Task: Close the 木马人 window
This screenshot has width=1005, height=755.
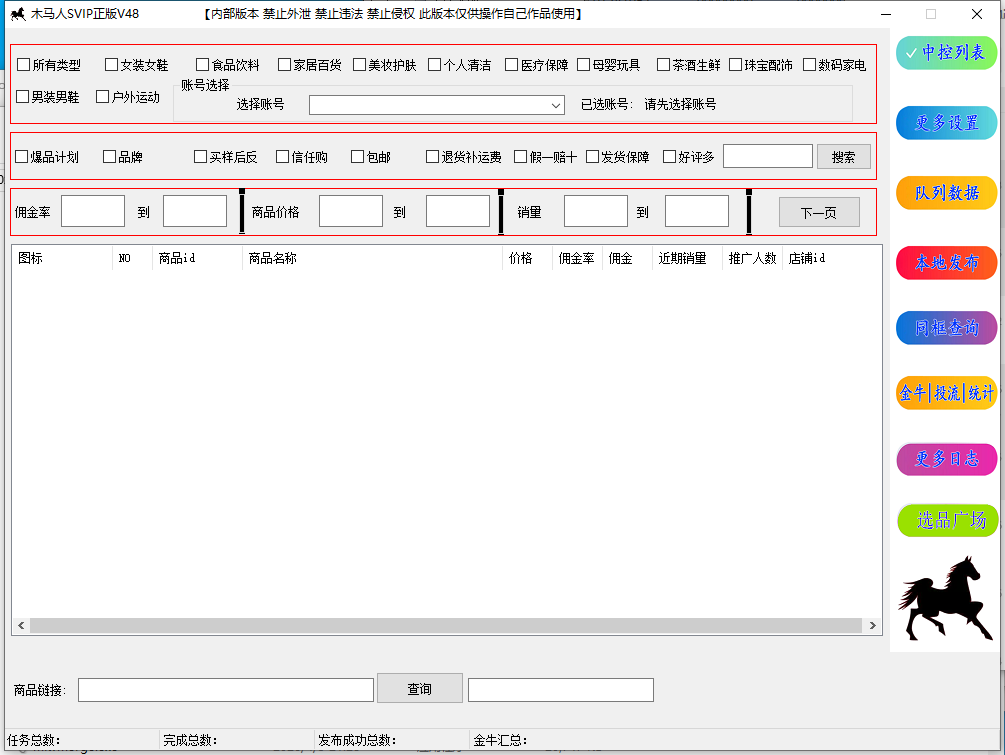Action: (x=977, y=14)
